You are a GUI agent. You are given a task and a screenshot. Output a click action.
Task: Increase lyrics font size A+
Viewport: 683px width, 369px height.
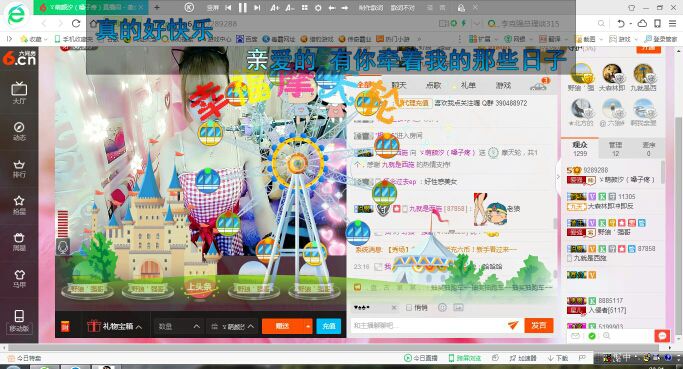click(275, 7)
